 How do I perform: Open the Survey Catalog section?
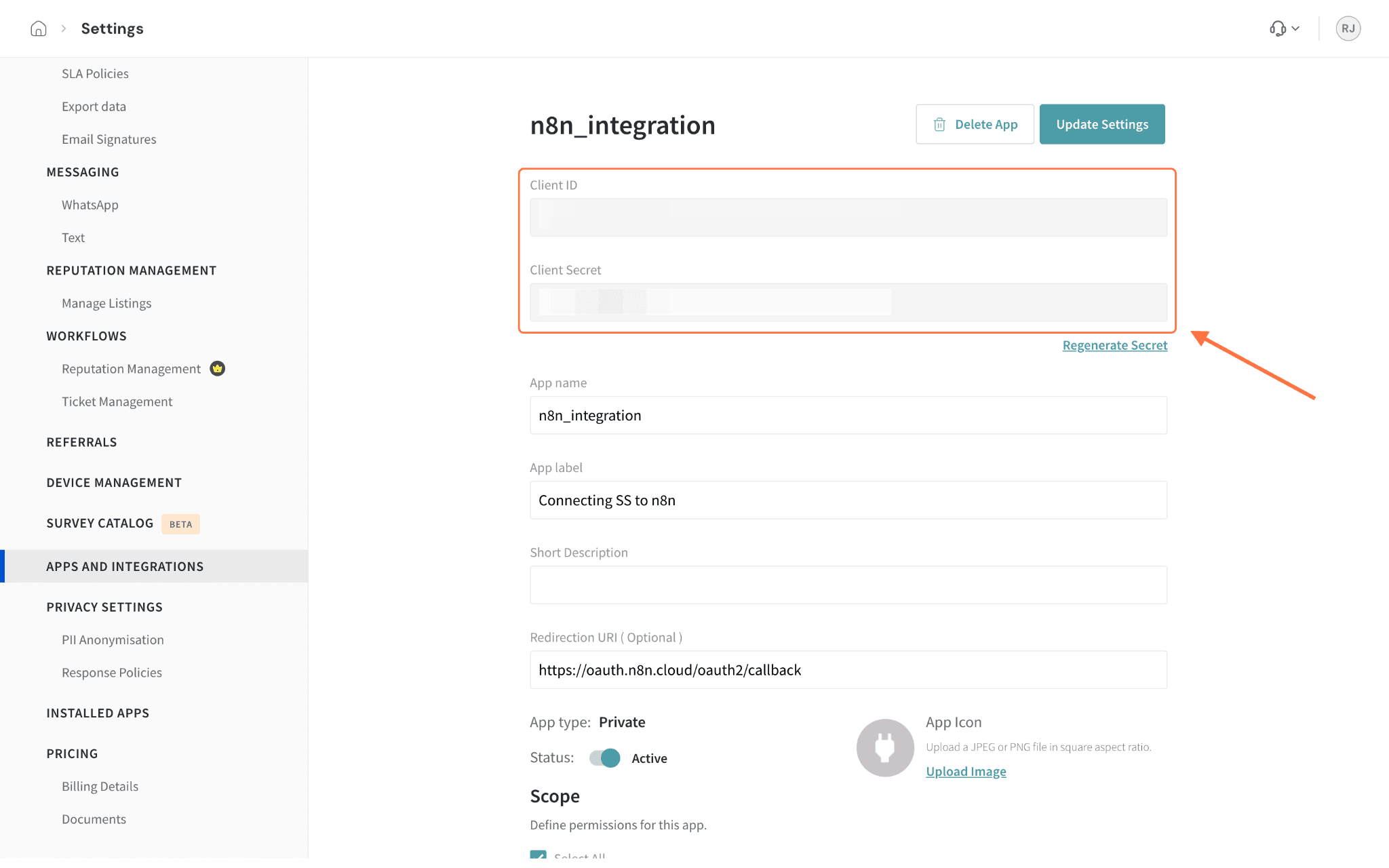[100, 523]
